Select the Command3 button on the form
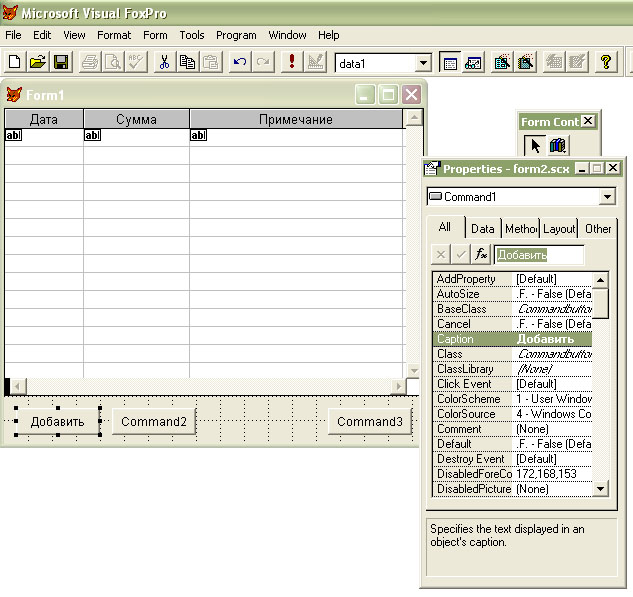 pyautogui.click(x=369, y=422)
